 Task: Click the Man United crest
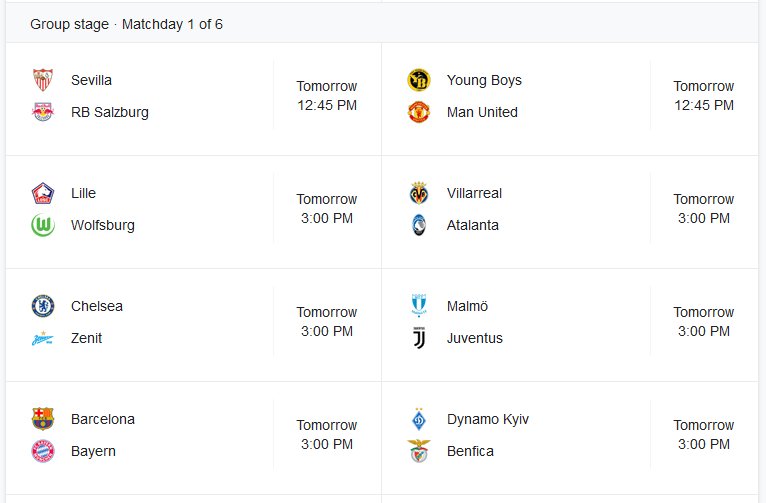click(419, 112)
